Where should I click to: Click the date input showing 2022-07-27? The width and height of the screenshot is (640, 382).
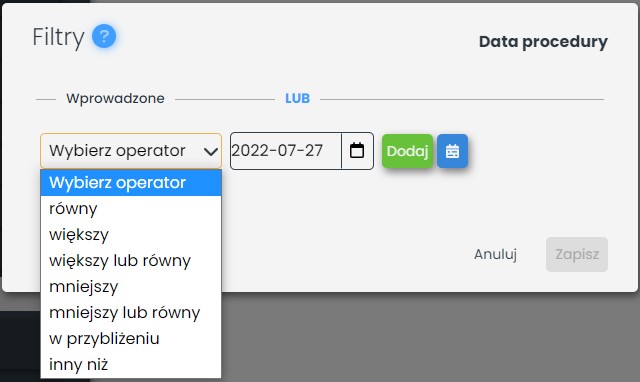coord(286,151)
